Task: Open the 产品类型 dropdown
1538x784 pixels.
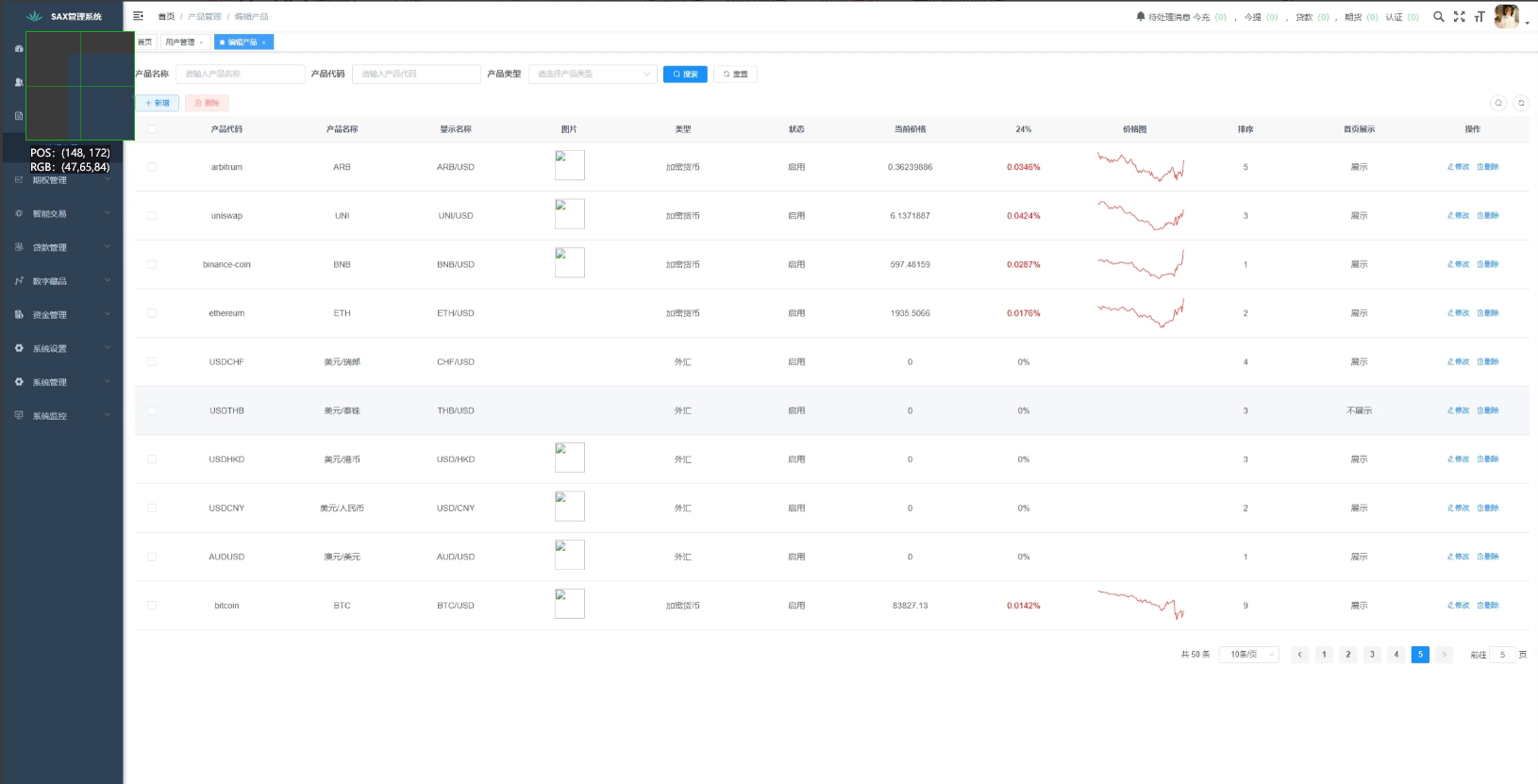Action: [592, 74]
